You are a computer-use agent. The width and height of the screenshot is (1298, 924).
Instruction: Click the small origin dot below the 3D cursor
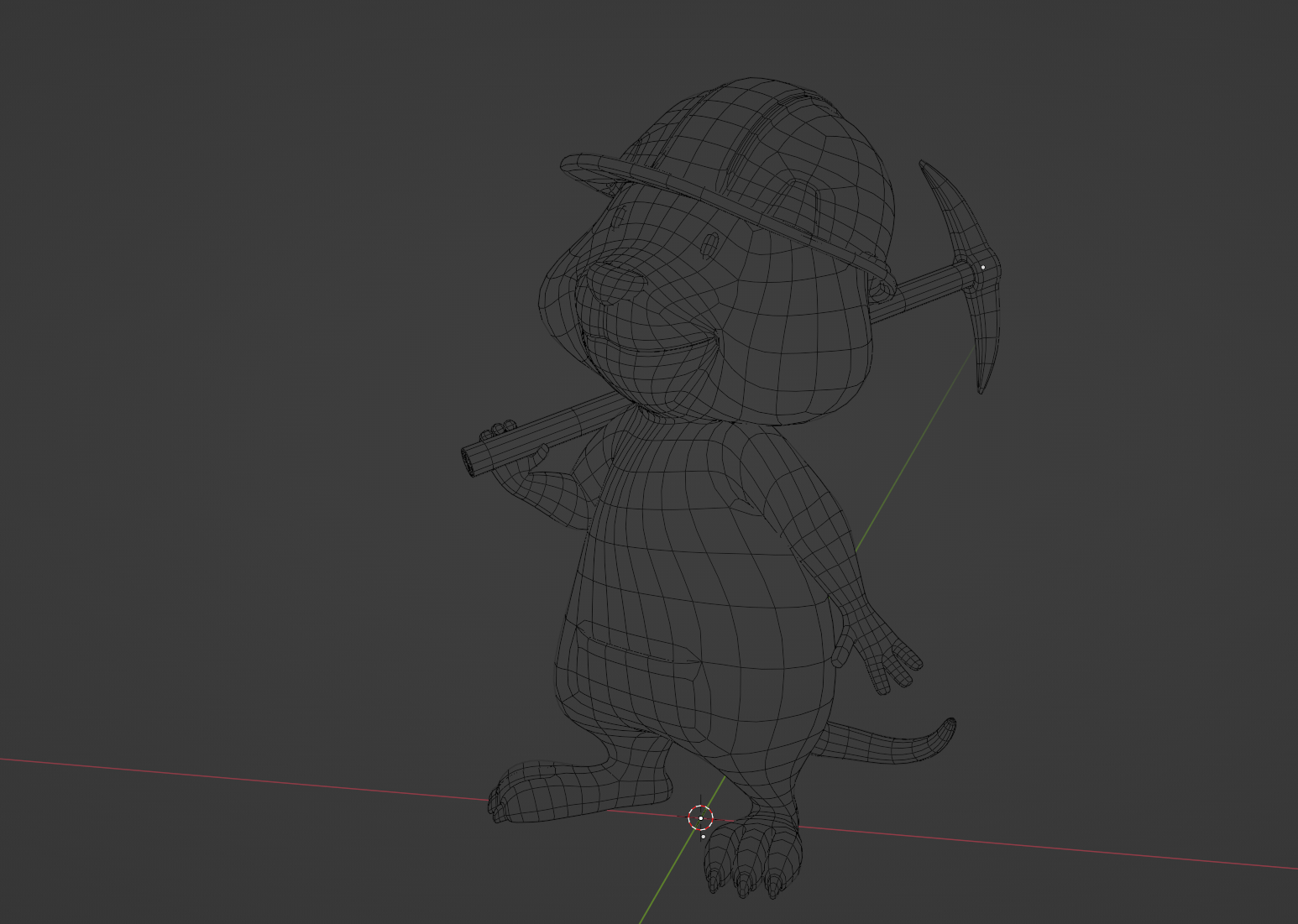tap(703, 836)
